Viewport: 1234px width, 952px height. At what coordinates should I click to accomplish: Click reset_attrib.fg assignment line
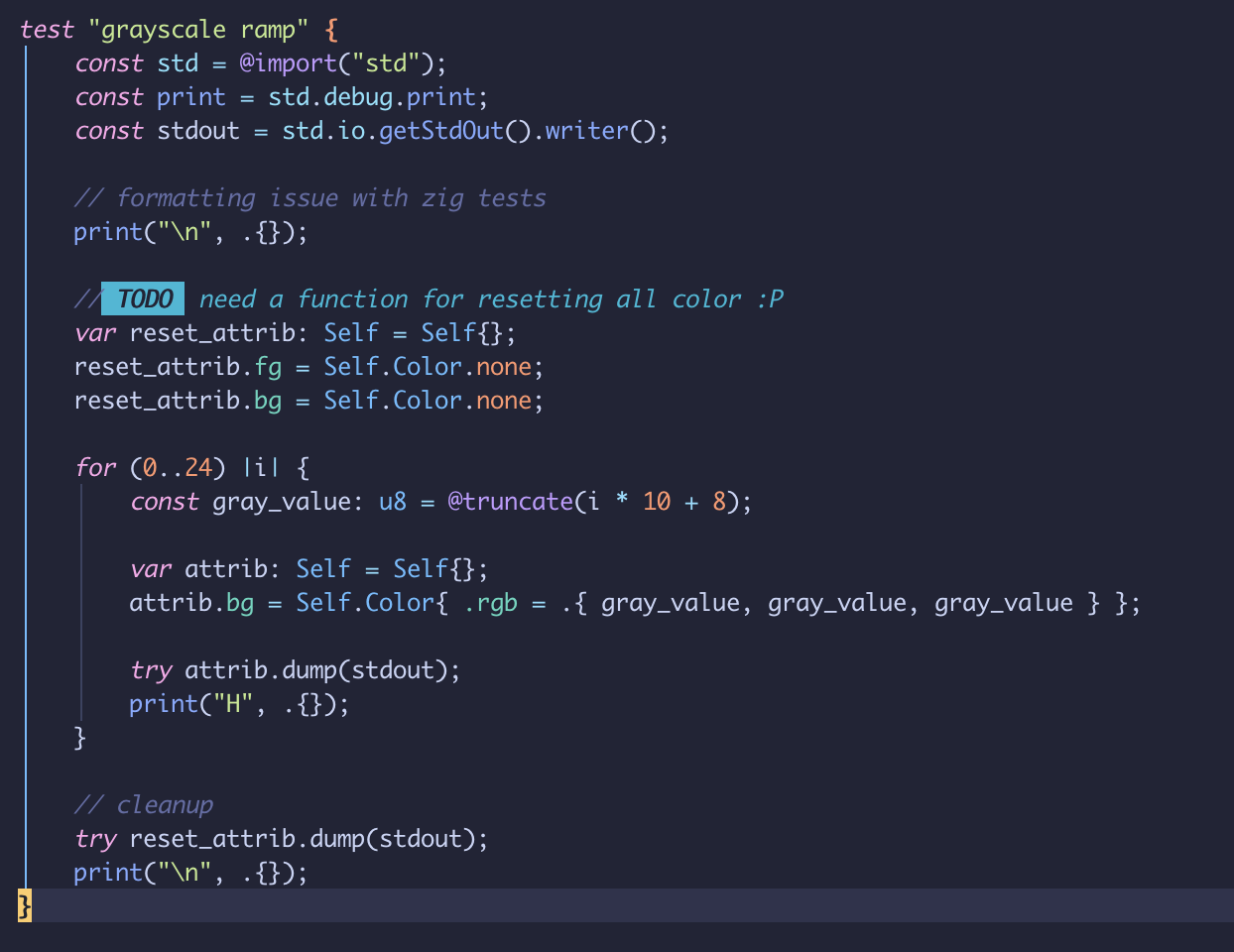tap(308, 367)
